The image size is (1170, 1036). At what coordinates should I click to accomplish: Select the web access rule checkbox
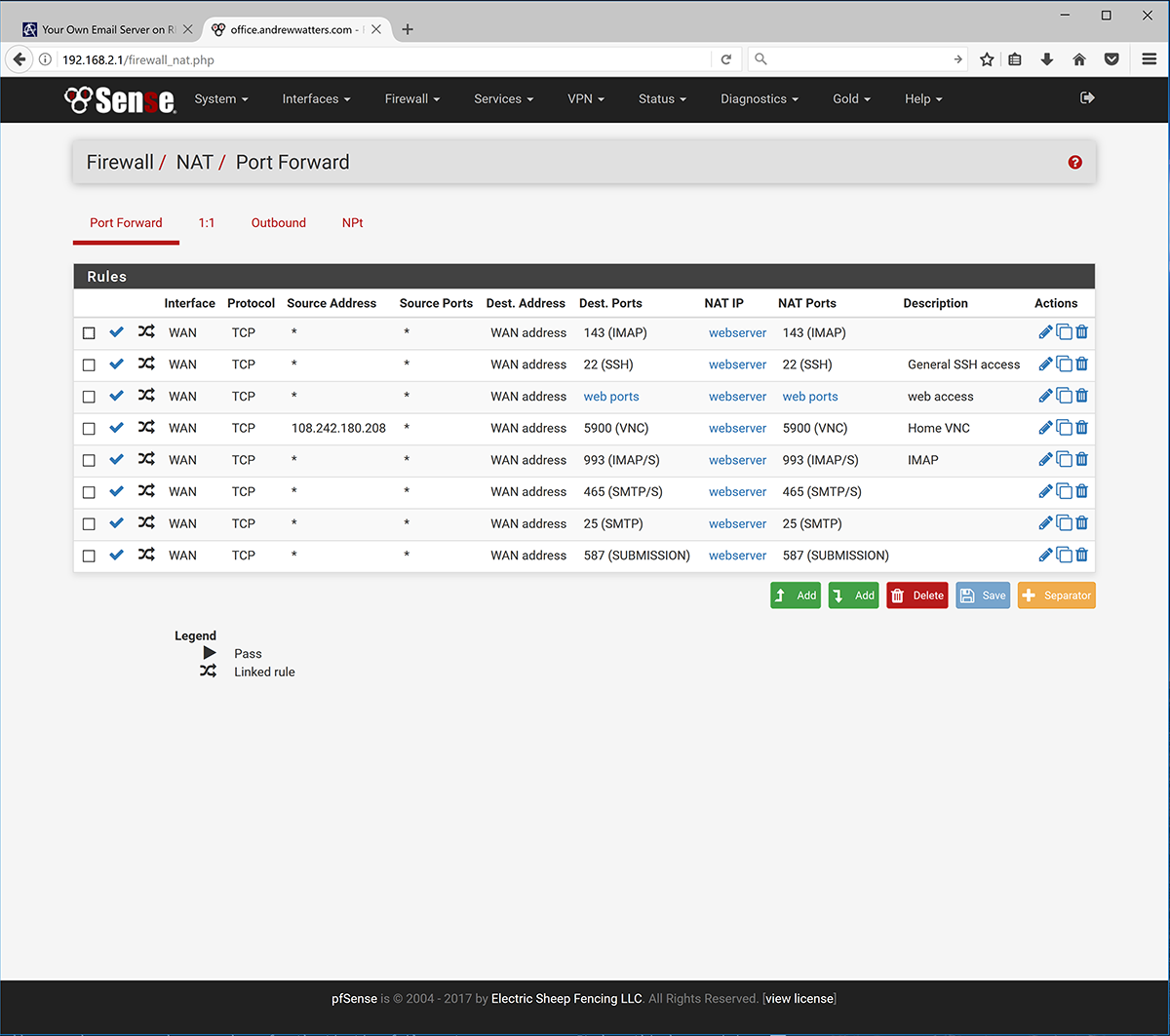coord(89,397)
